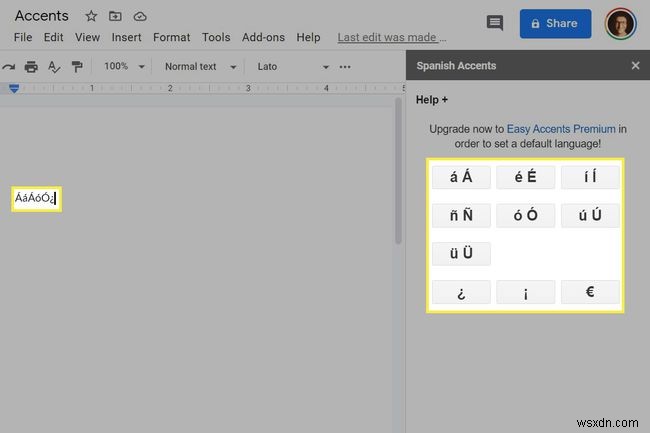Click the document vertical scrollbar
Image resolution: width=650 pixels, height=433 pixels.
point(398,171)
